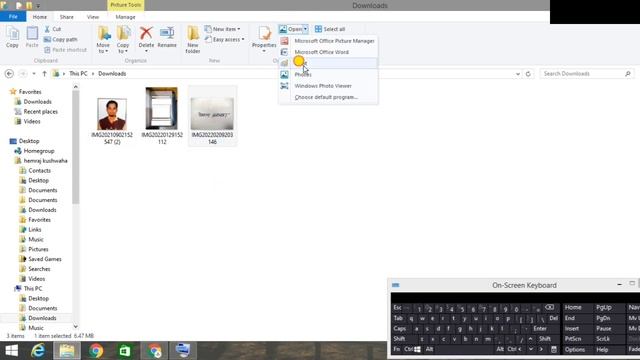This screenshot has height=360, width=640.
Task: Click the first Chrome taskbar icon
Action: [x=96, y=351]
